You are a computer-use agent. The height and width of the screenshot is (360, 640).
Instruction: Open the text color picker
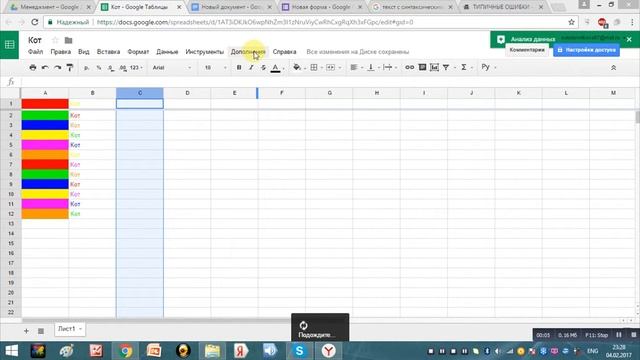(x=276, y=68)
